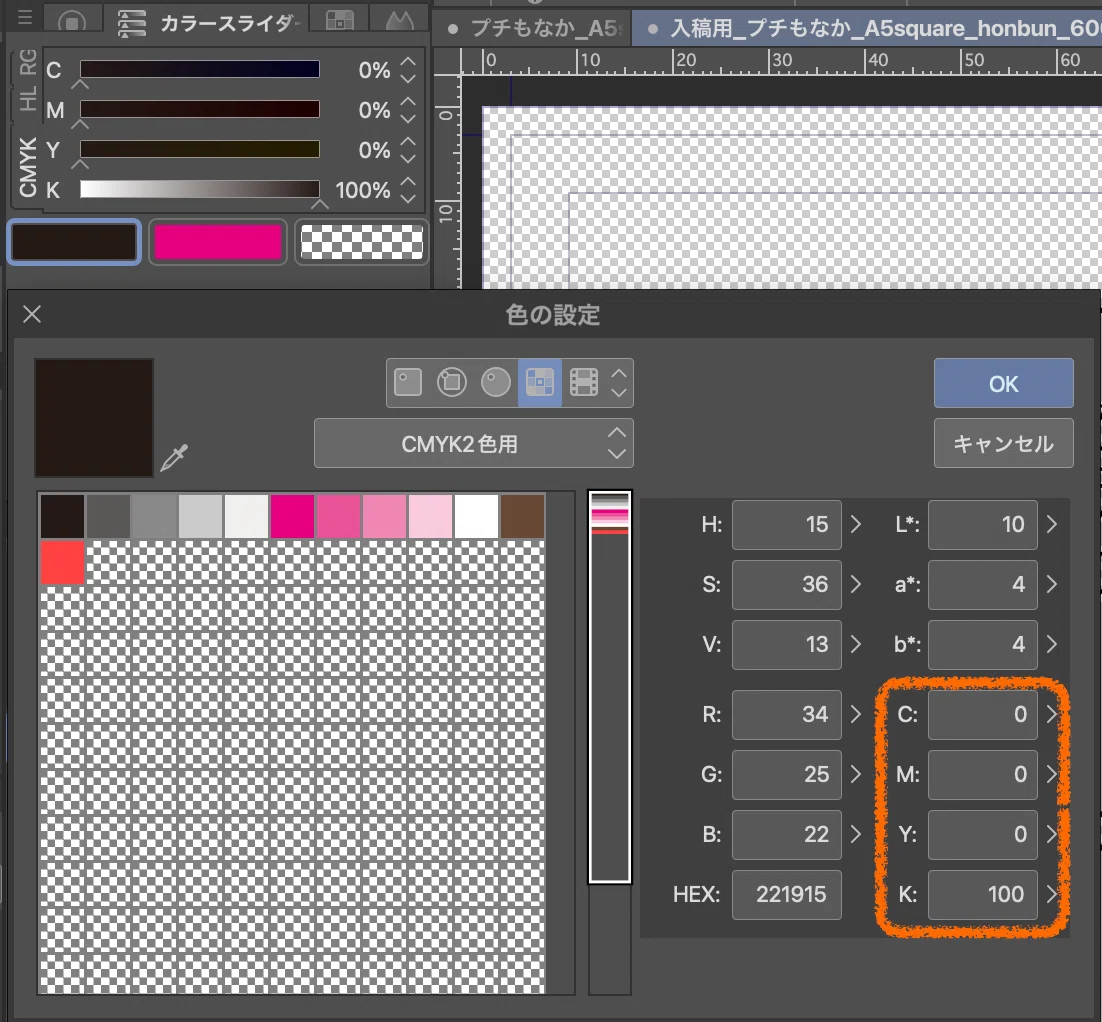
Task: Expand the arrow next to K value
Action: point(1051,894)
